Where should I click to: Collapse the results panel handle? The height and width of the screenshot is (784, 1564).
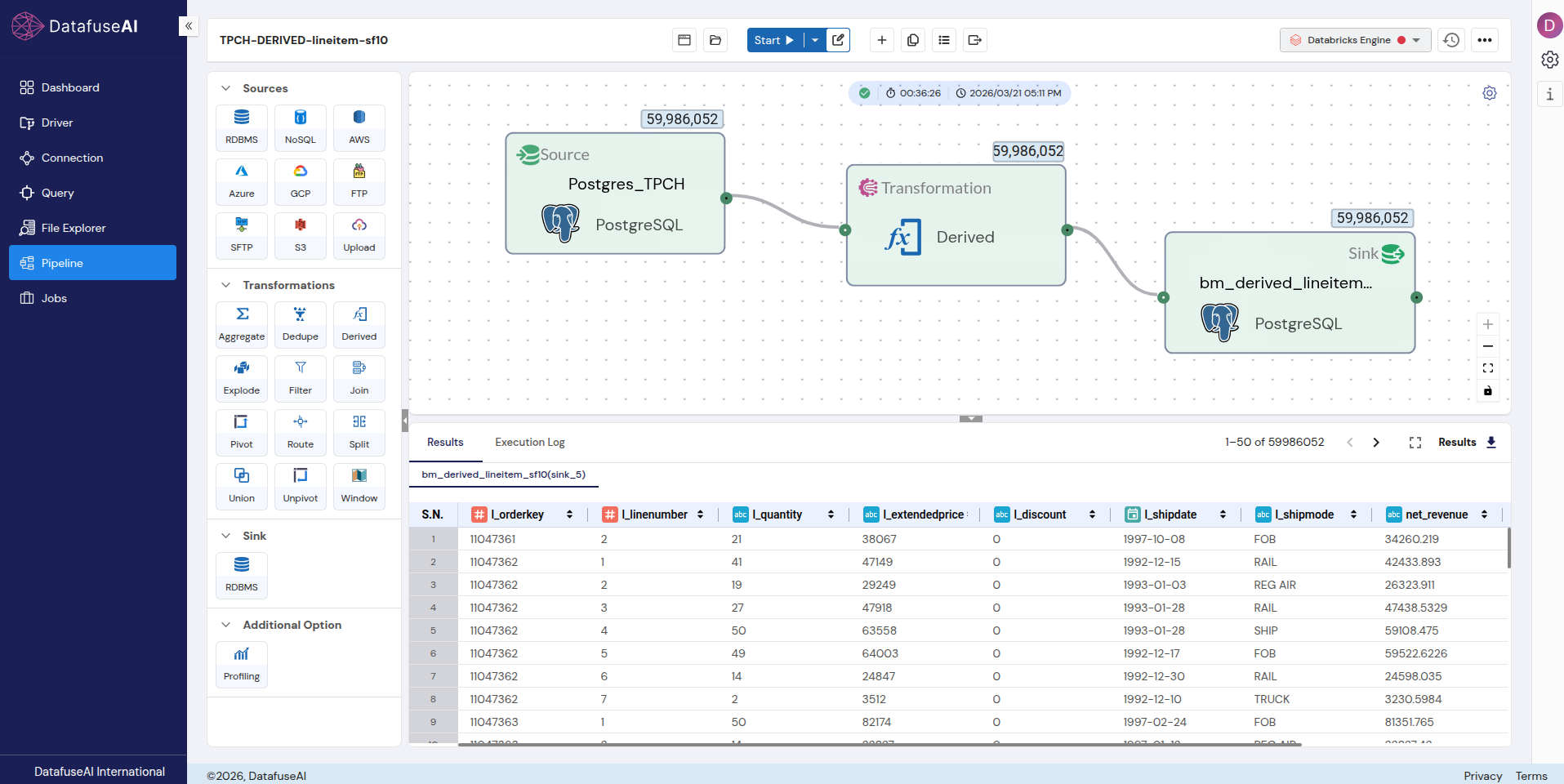pyautogui.click(x=971, y=418)
